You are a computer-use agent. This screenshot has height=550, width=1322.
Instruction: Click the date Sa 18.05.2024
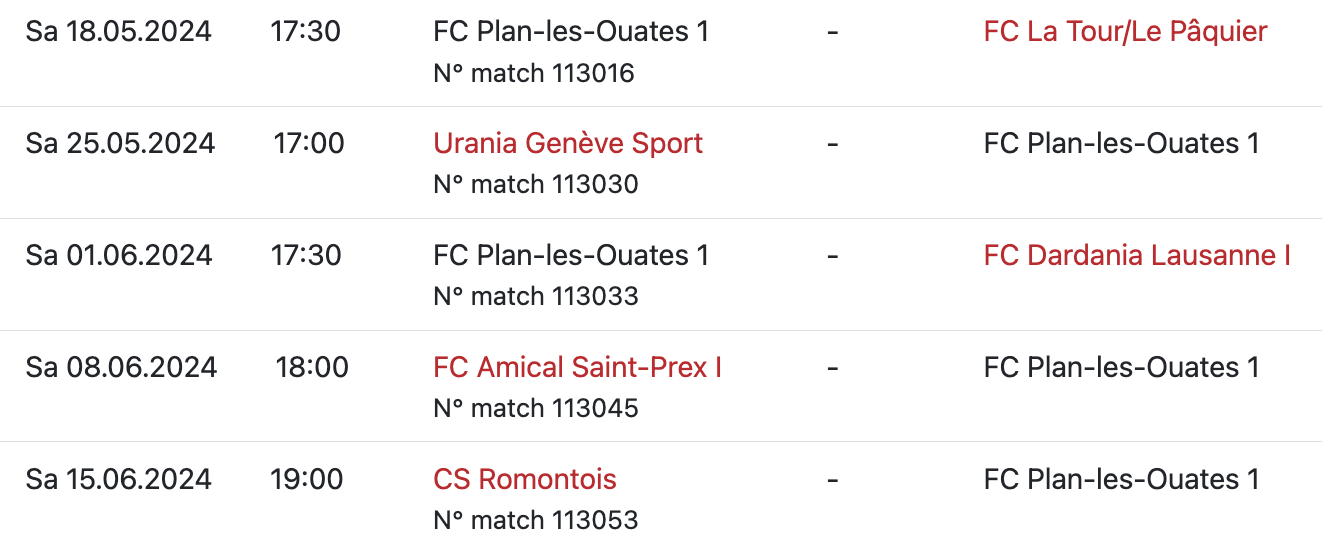click(119, 32)
